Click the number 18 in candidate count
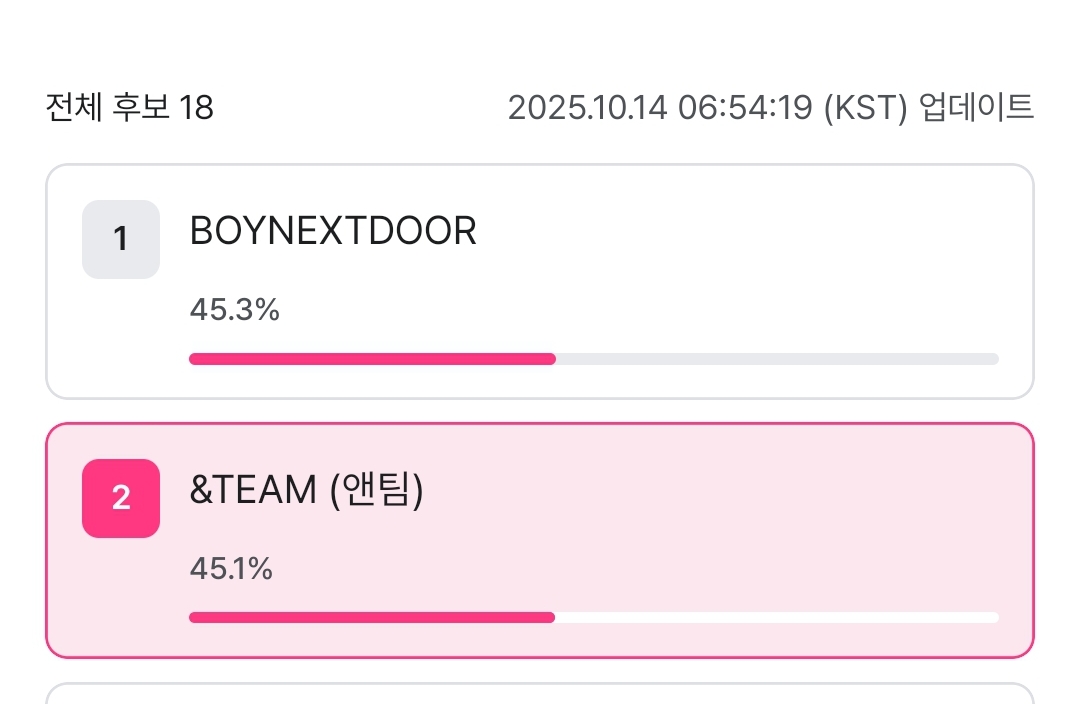 (197, 107)
